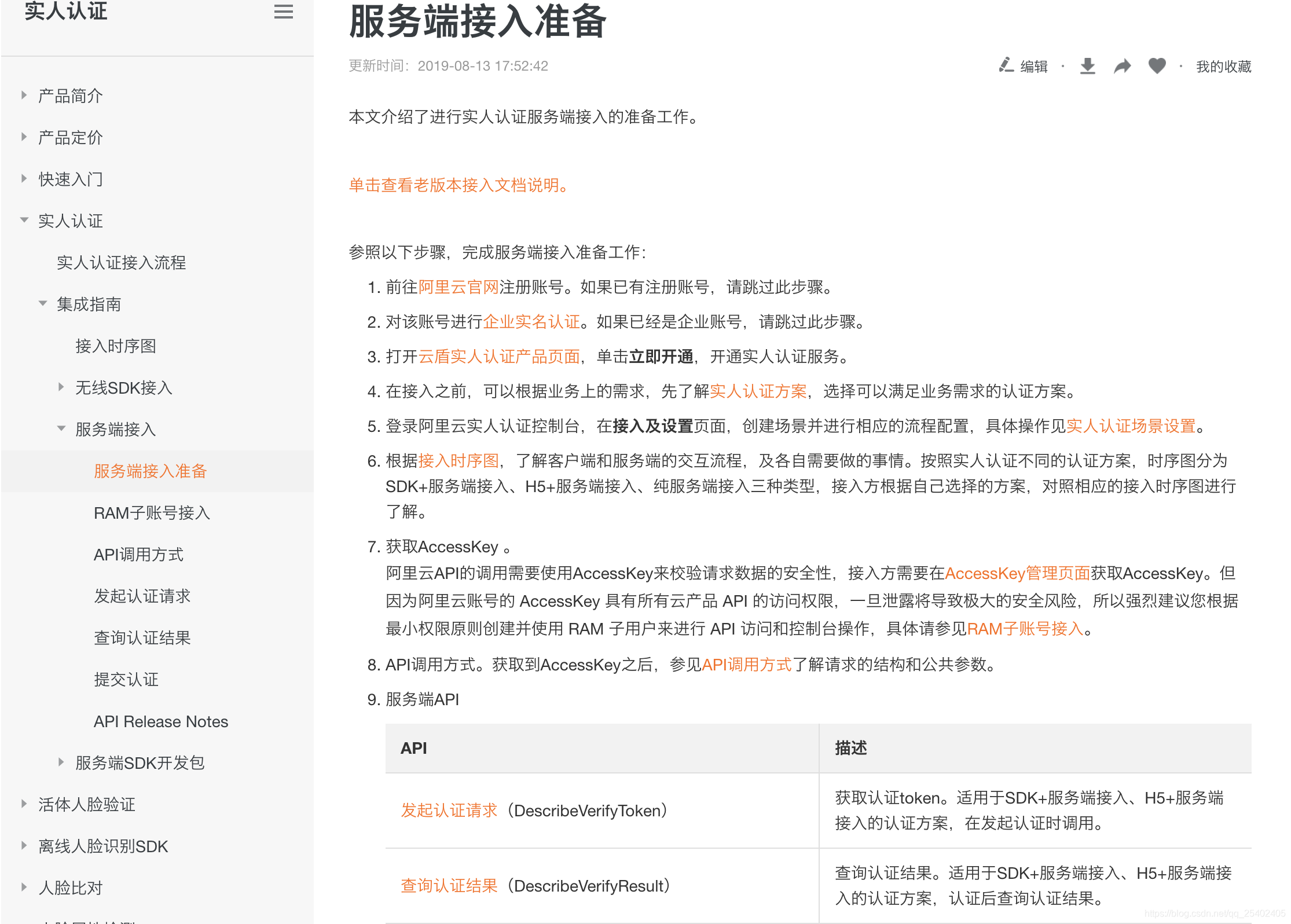Click 查询认证结果 link in API table
Viewport: 1291px width, 924px height.
(449, 886)
